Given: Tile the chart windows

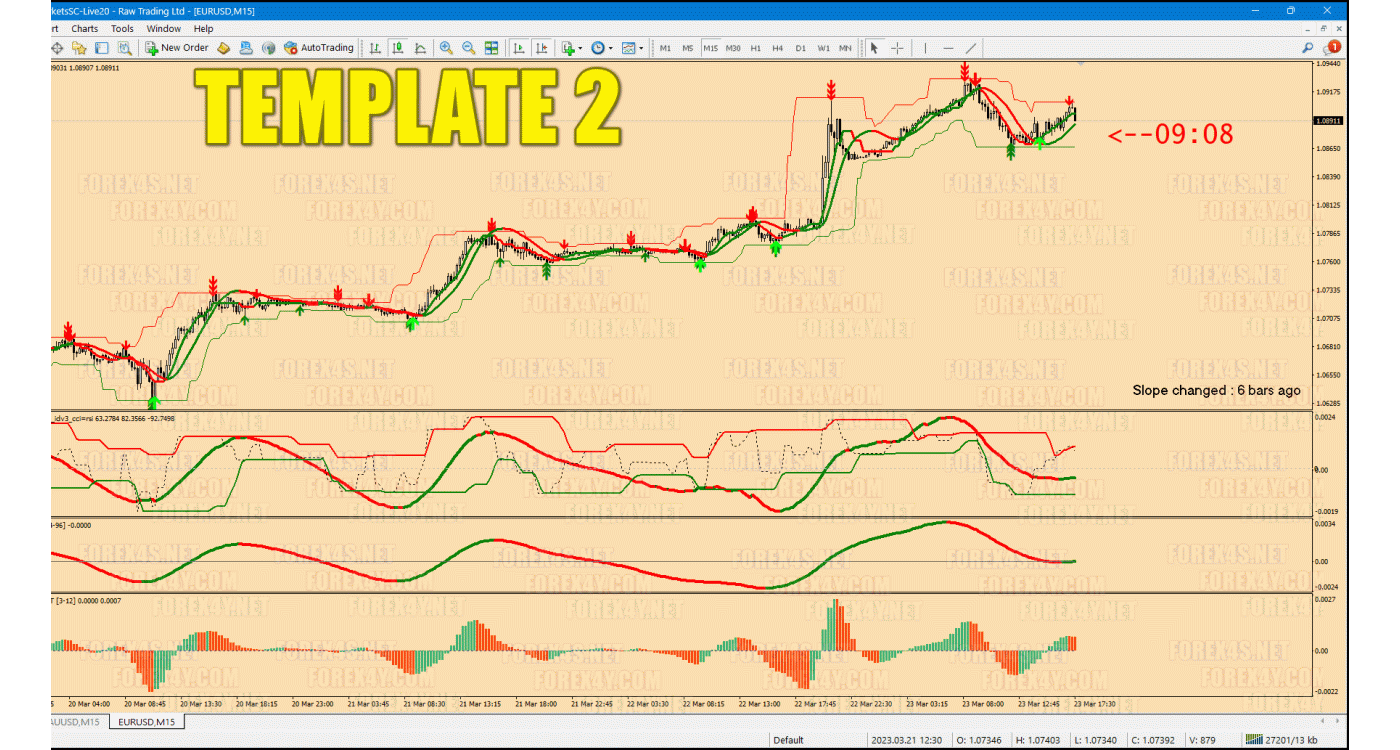Looking at the screenshot, I should pos(491,47).
